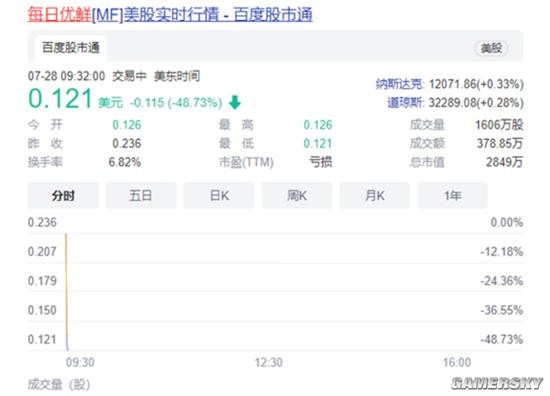Click the current price 0.121
Screen dimensions: 550x396
pos(60,99)
